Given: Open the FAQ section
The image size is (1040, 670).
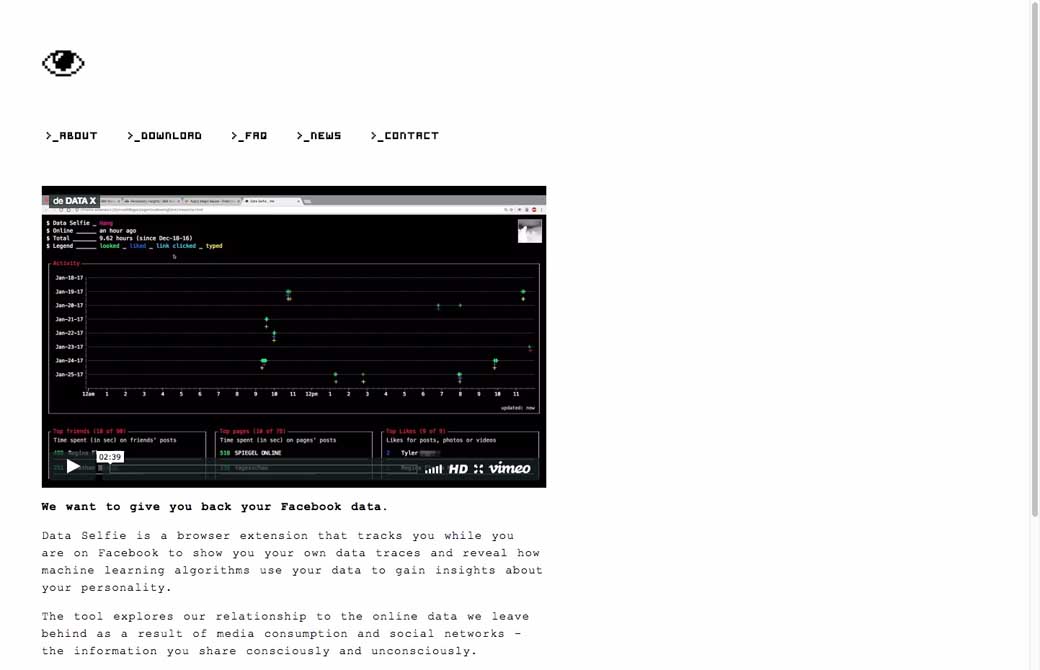Looking at the screenshot, I should 249,136.
